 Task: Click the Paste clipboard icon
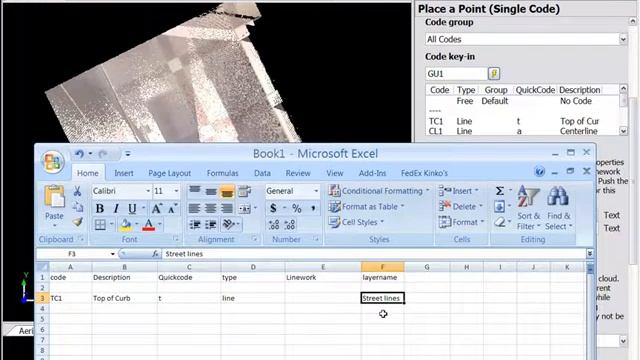54,197
